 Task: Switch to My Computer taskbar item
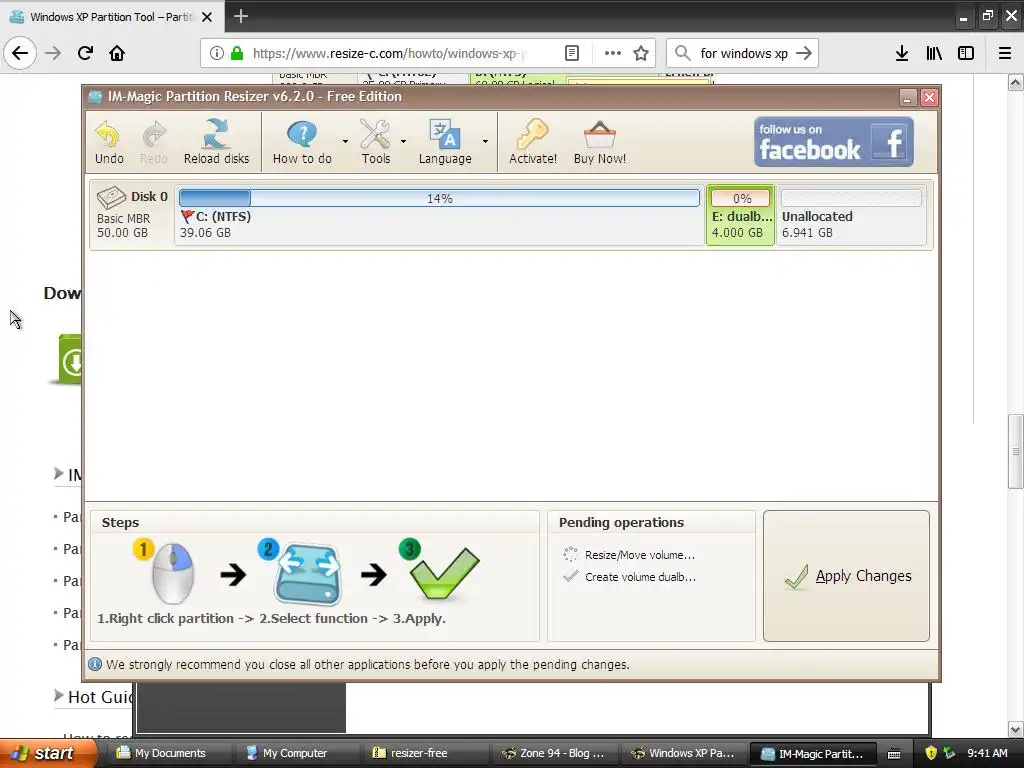coord(295,753)
